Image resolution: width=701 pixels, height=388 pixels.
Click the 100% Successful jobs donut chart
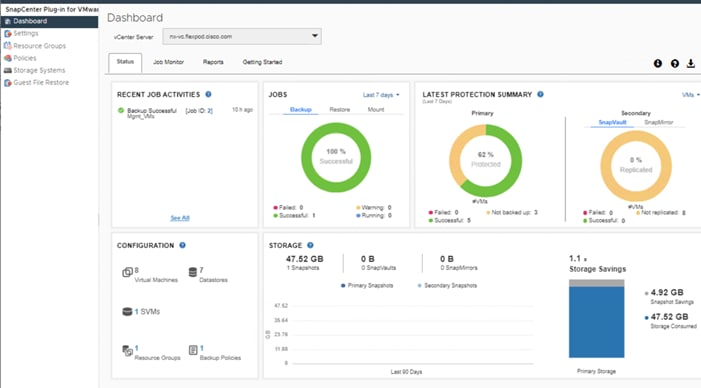[336, 157]
